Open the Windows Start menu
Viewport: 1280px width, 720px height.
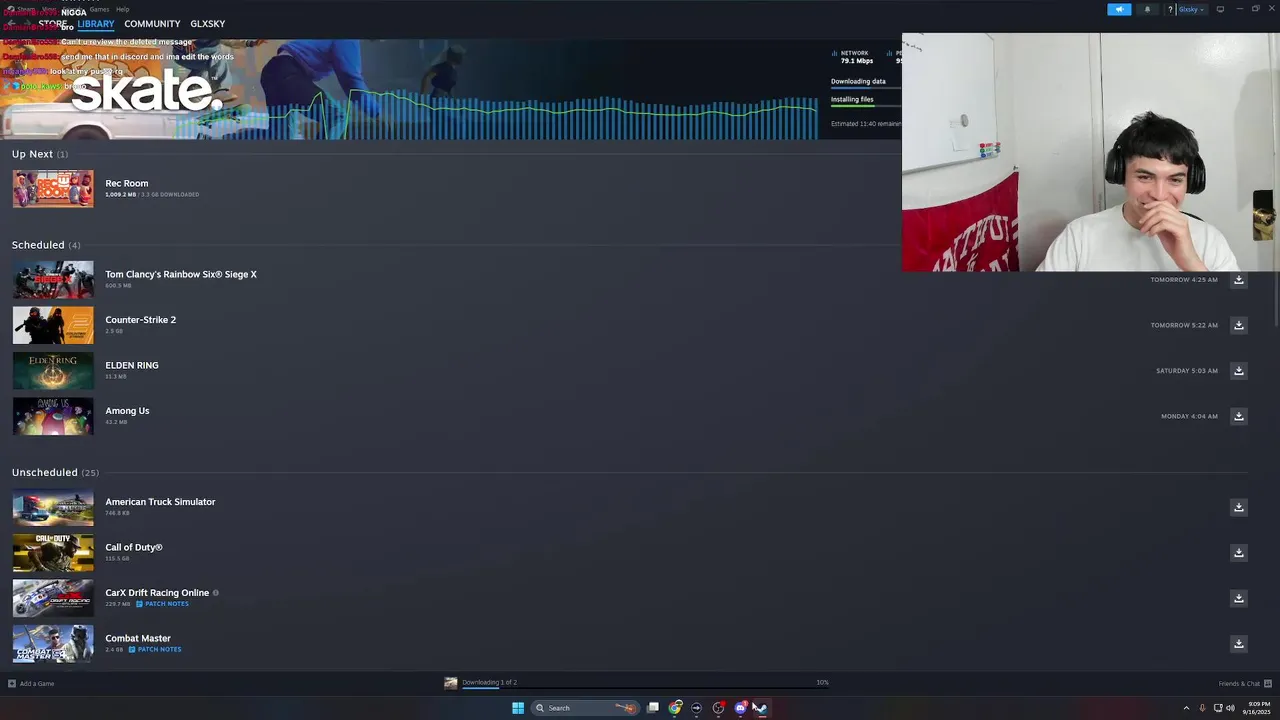coord(518,708)
